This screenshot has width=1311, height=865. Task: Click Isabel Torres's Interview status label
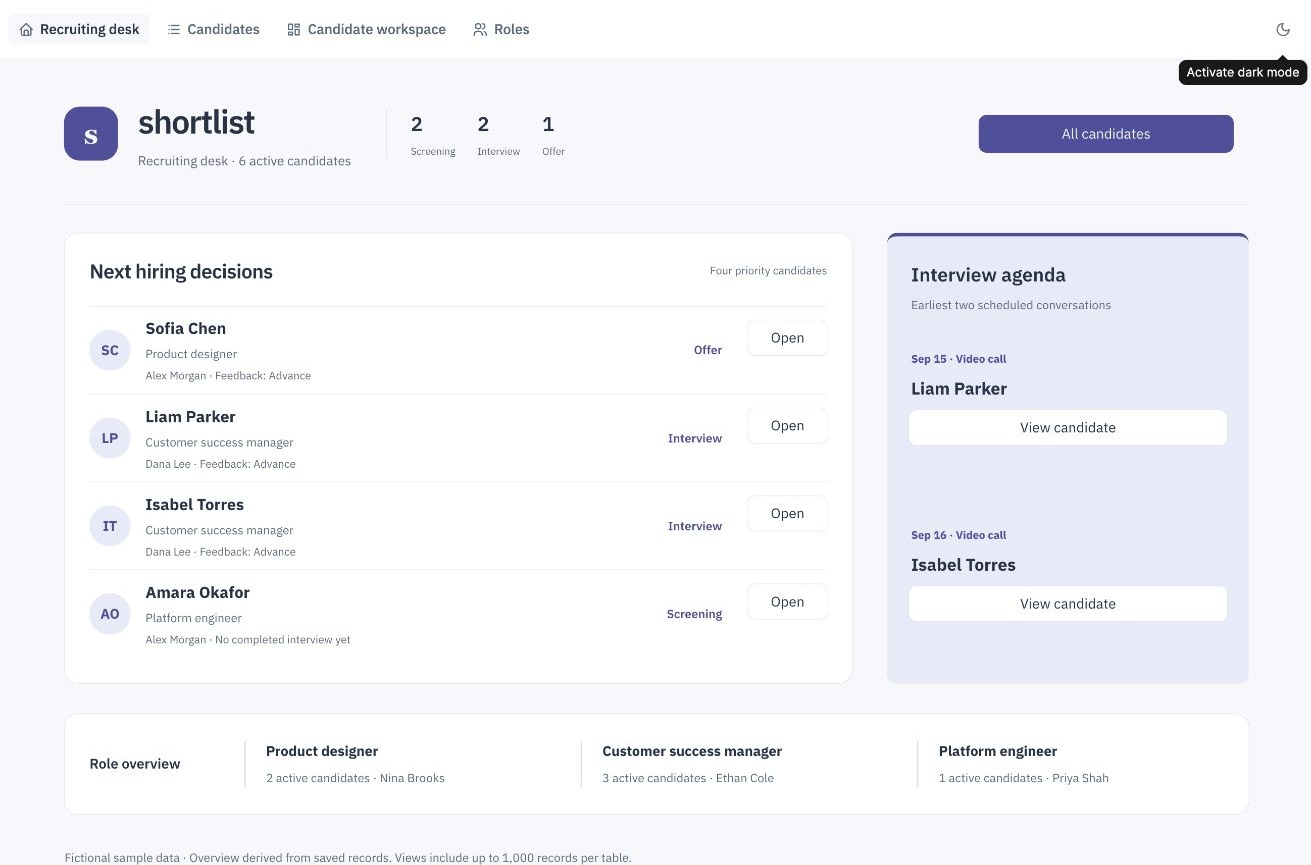pos(695,526)
